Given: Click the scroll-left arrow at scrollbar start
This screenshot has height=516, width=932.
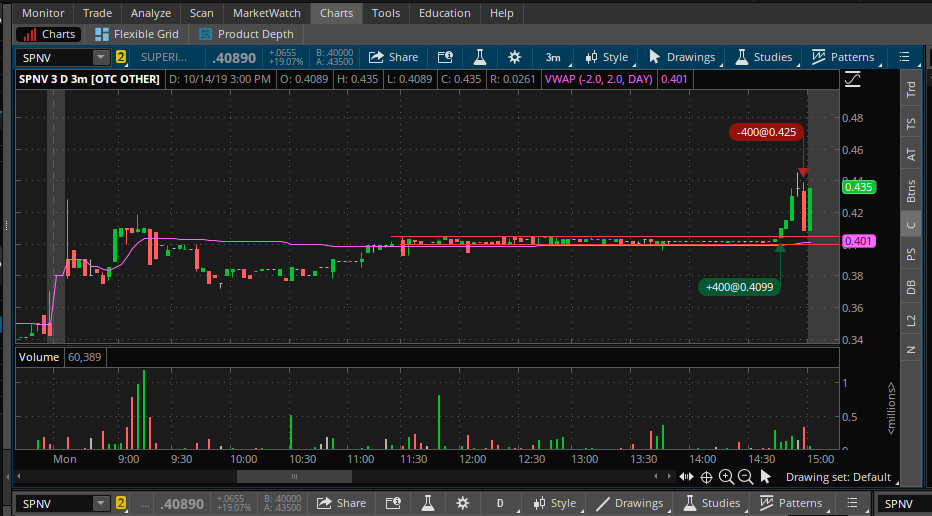Looking at the screenshot, I should (18, 477).
